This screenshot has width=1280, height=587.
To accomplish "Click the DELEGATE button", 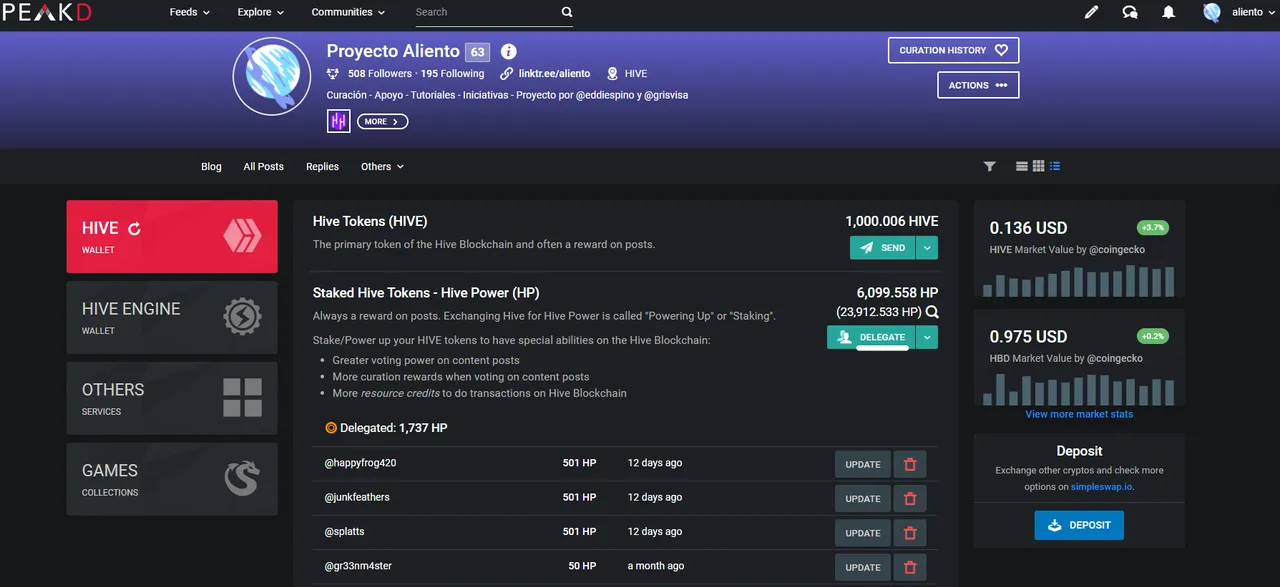I will click(x=871, y=337).
